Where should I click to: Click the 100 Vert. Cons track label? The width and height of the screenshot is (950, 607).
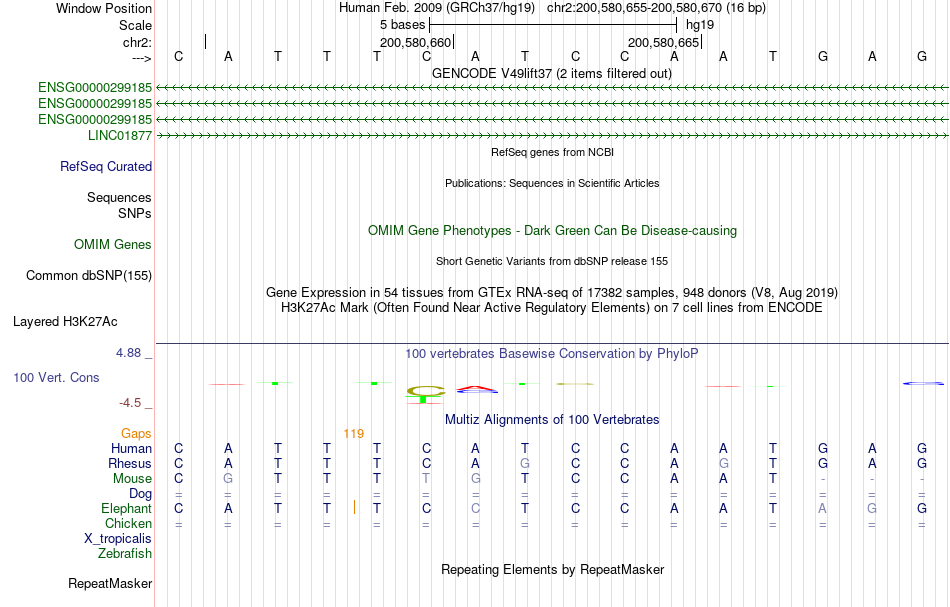[56, 377]
